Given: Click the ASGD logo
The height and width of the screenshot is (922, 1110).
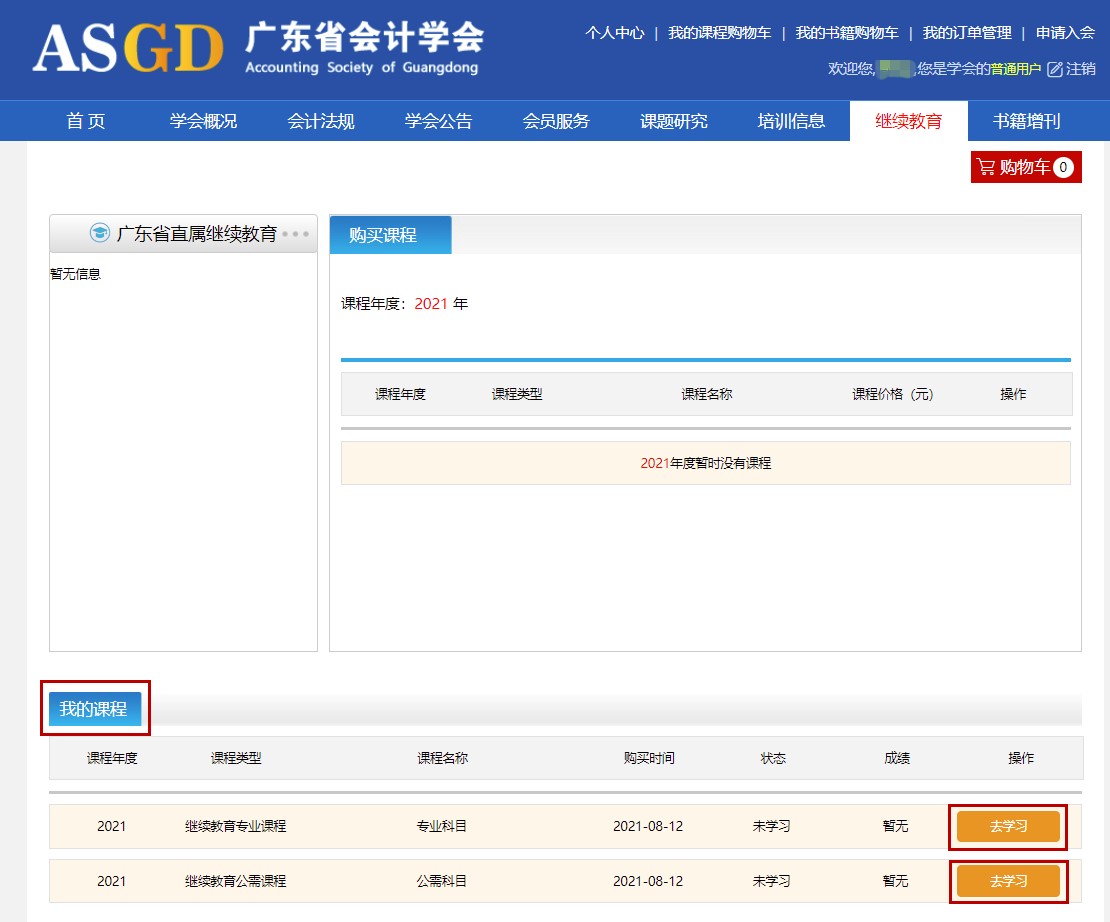Looking at the screenshot, I should click(127, 48).
